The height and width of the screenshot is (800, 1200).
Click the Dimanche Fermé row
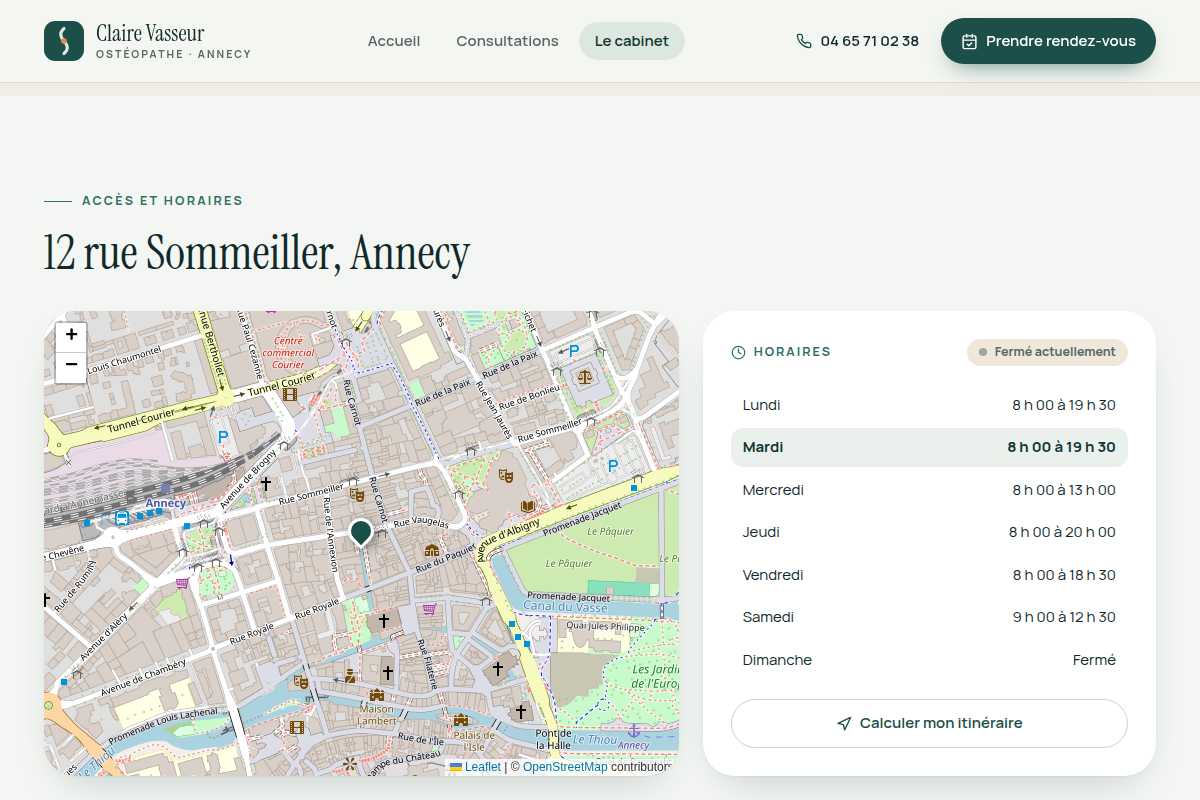(929, 660)
